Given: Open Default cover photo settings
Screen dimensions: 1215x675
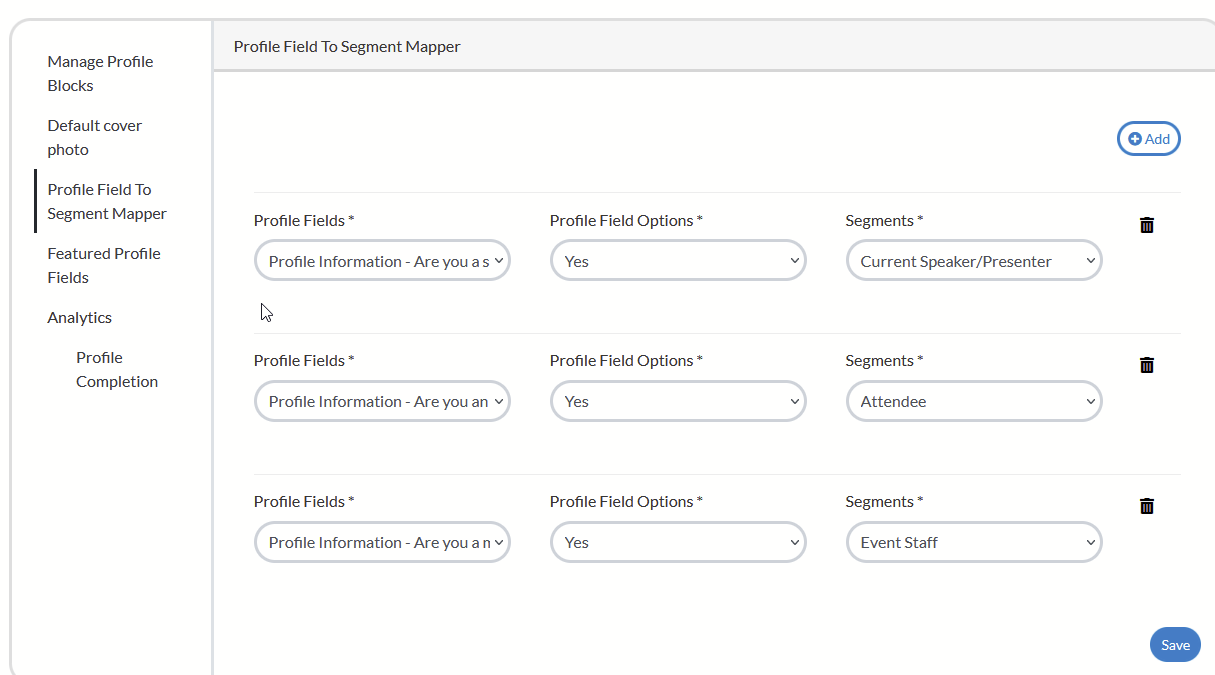Looking at the screenshot, I should point(94,137).
